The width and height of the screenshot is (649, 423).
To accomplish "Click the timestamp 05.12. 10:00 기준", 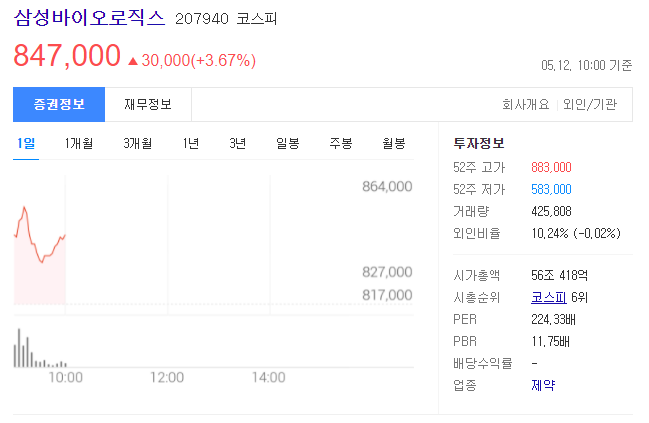I will click(587, 65).
